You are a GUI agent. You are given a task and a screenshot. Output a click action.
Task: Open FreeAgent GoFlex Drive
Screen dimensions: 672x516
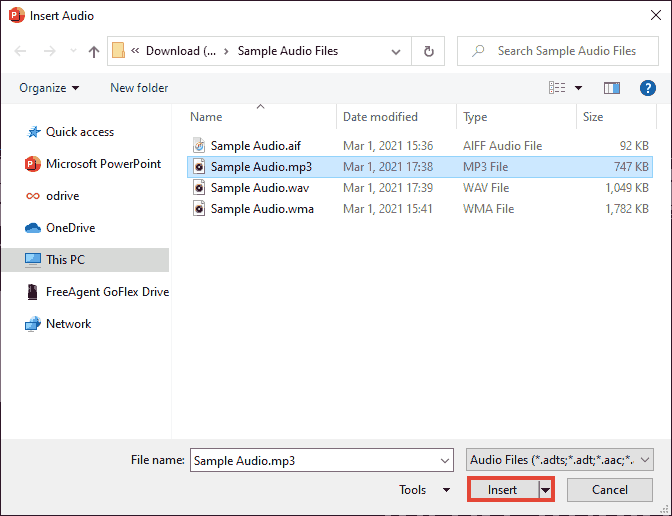(106, 292)
